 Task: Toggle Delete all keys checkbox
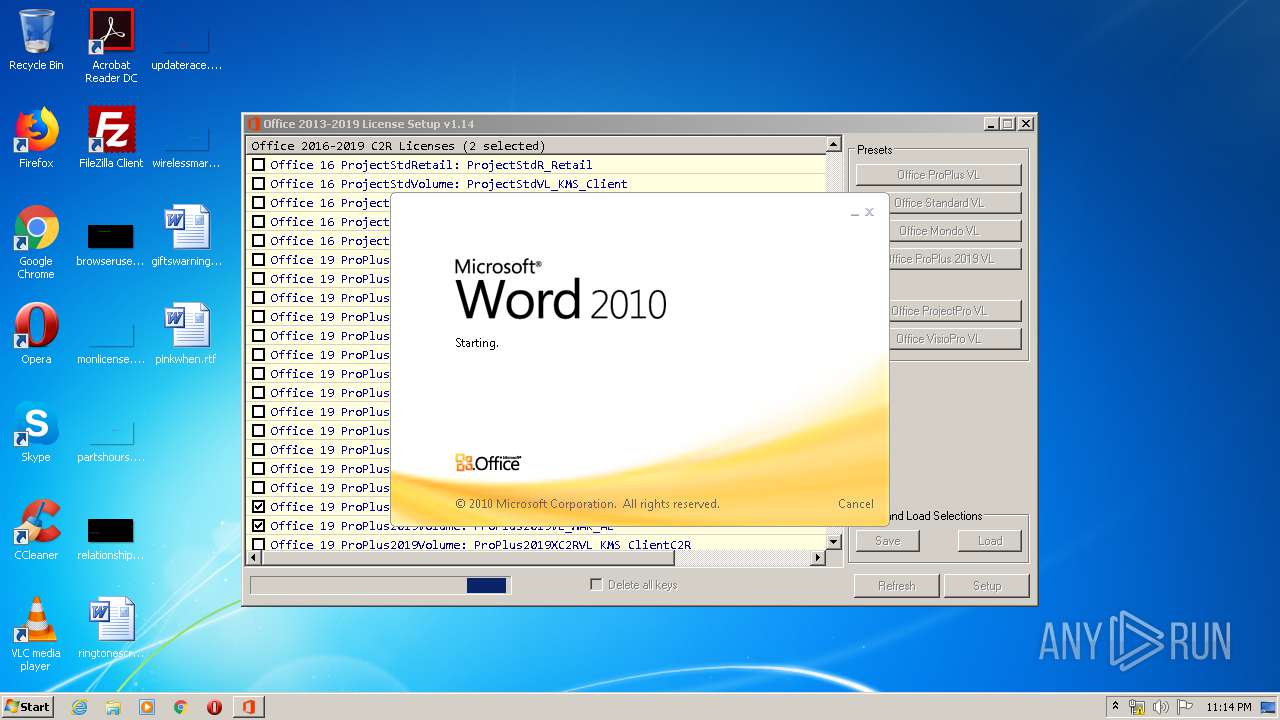click(x=597, y=585)
